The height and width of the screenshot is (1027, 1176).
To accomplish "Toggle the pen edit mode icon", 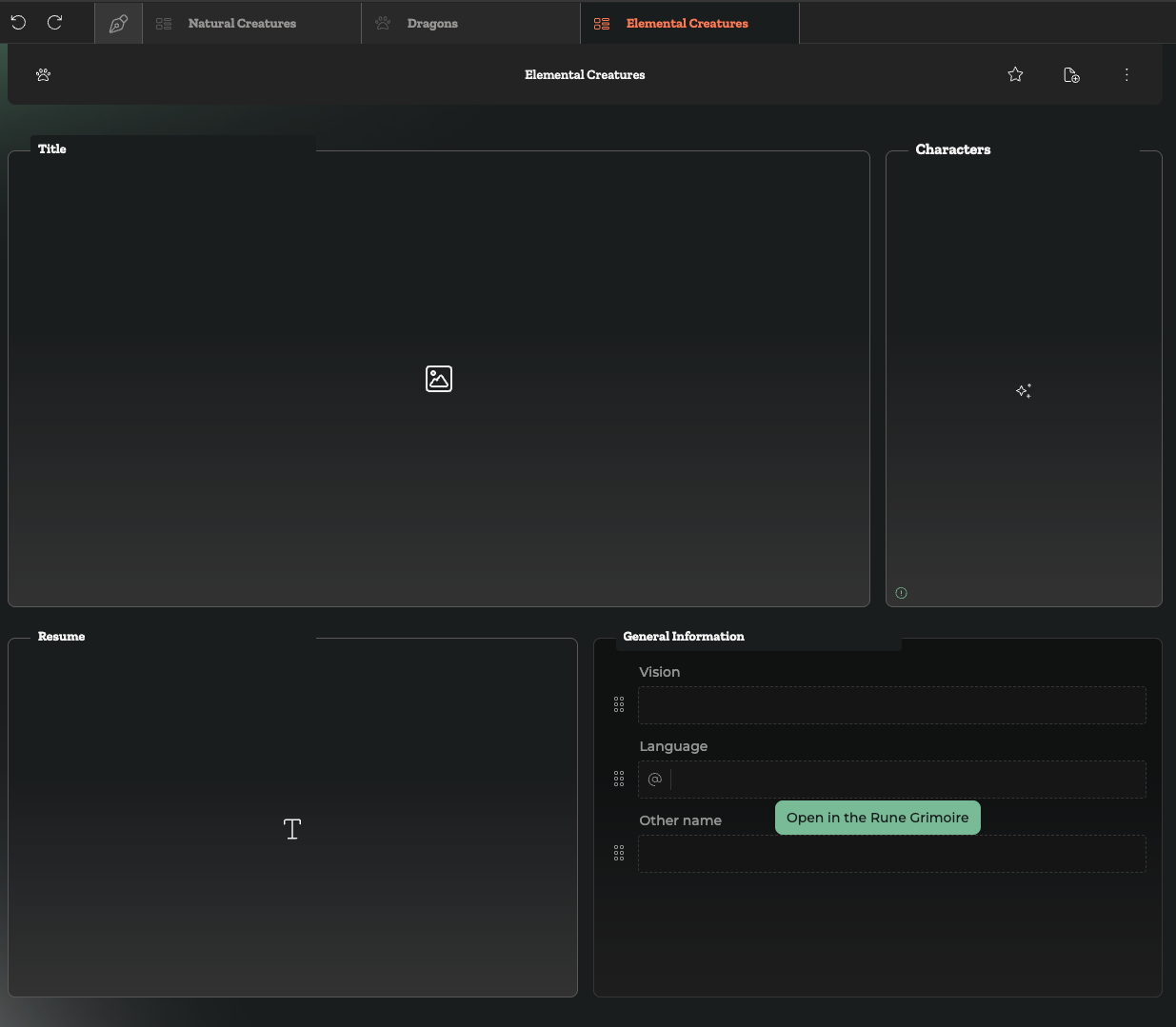I will 118,24.
